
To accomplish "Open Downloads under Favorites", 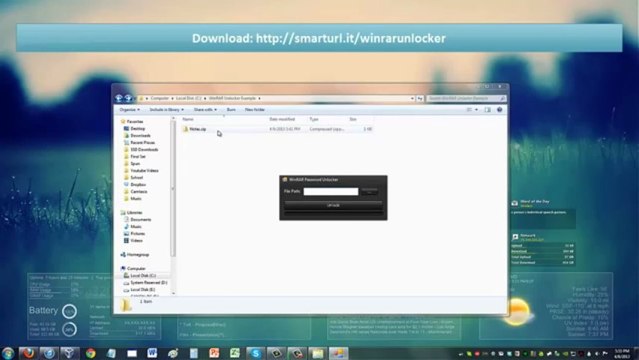I will point(140,135).
